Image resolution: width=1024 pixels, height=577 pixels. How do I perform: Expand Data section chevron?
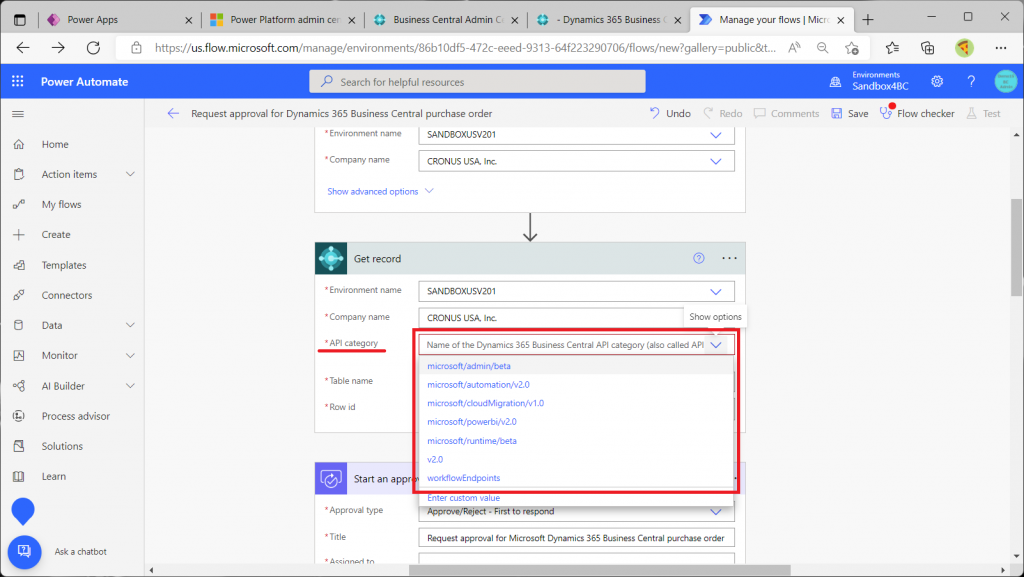(x=130, y=325)
